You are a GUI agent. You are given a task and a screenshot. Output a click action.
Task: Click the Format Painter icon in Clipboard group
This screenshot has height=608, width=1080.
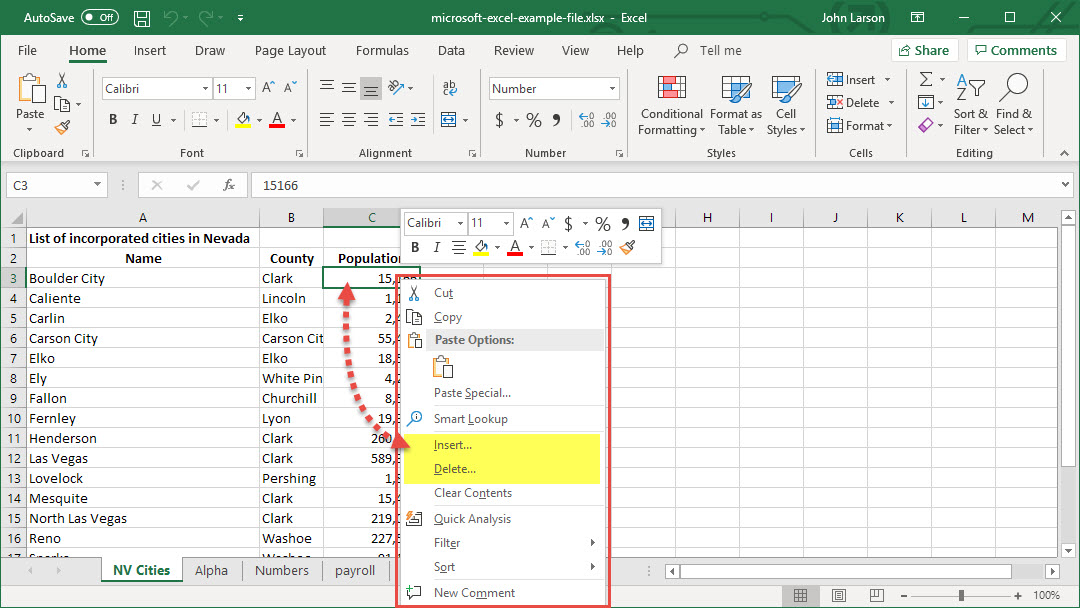63,127
